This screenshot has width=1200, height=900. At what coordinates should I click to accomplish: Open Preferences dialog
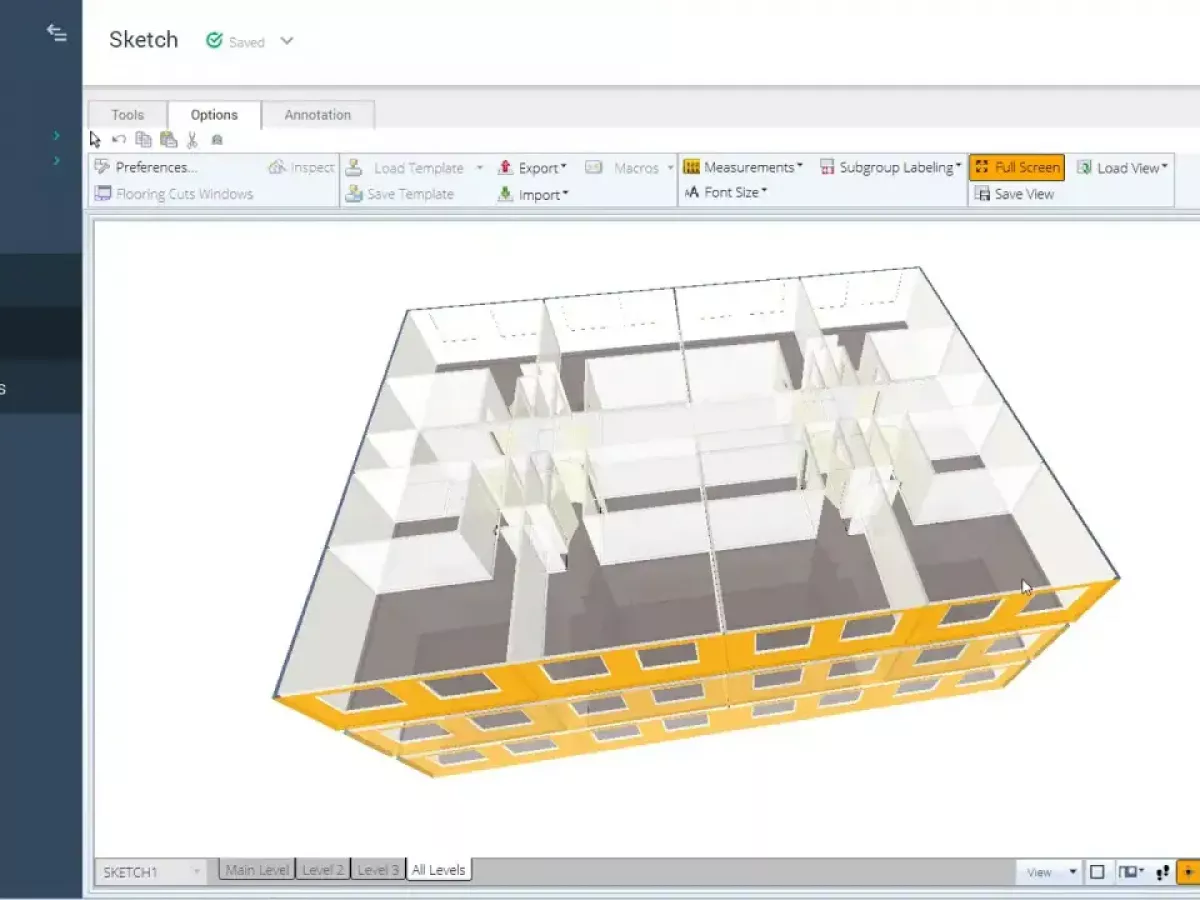(x=146, y=168)
